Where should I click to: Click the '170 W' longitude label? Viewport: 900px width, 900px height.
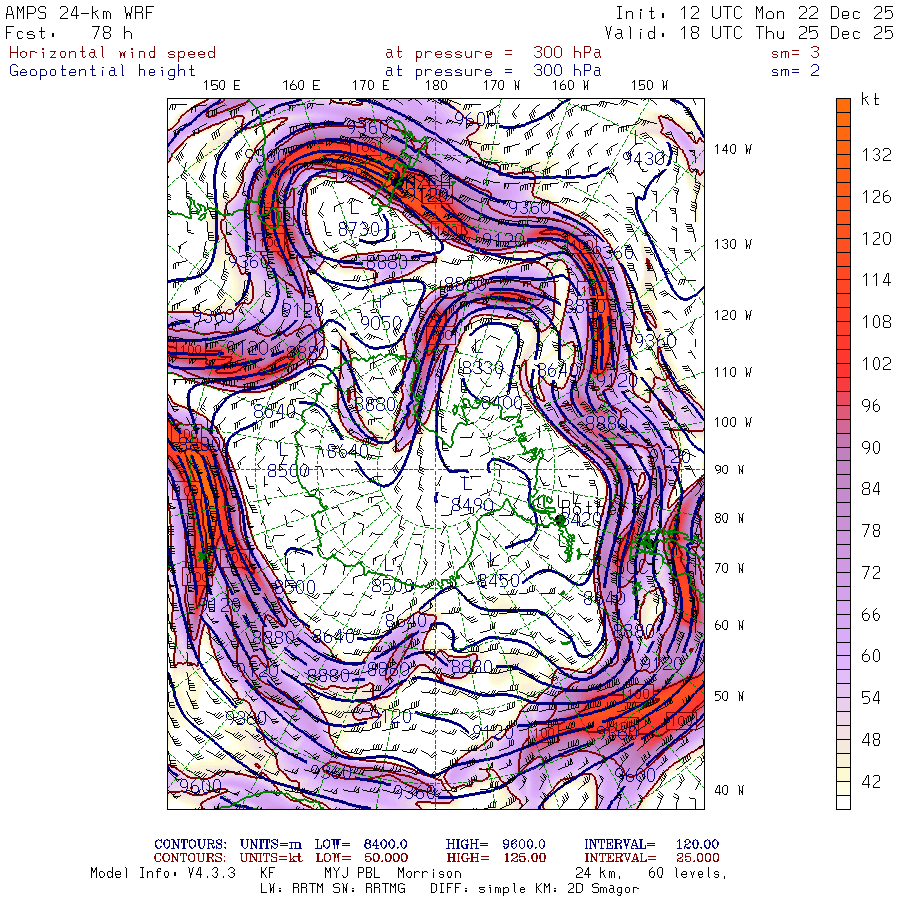501,86
